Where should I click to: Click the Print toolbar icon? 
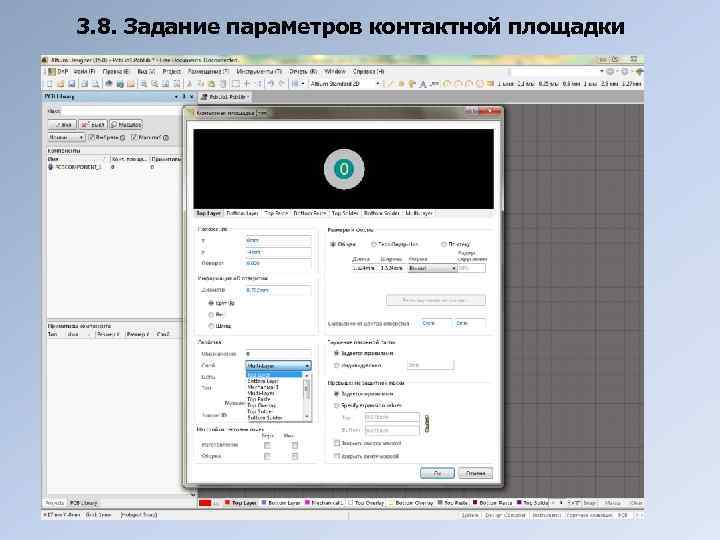click(84, 84)
